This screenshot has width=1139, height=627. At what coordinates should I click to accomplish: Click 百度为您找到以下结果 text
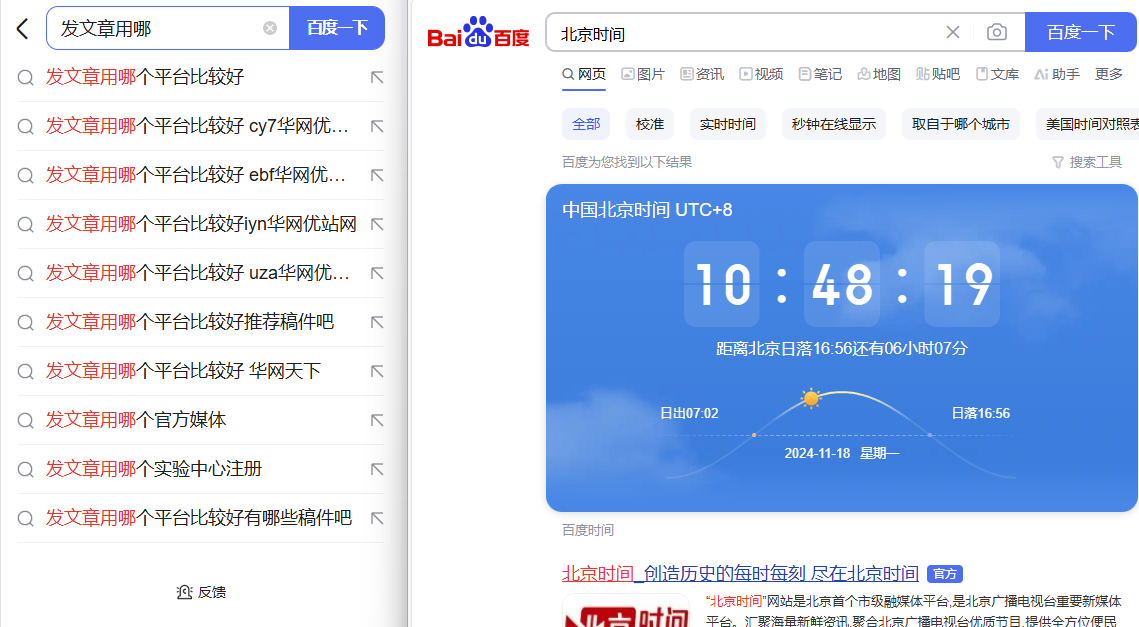click(627, 162)
